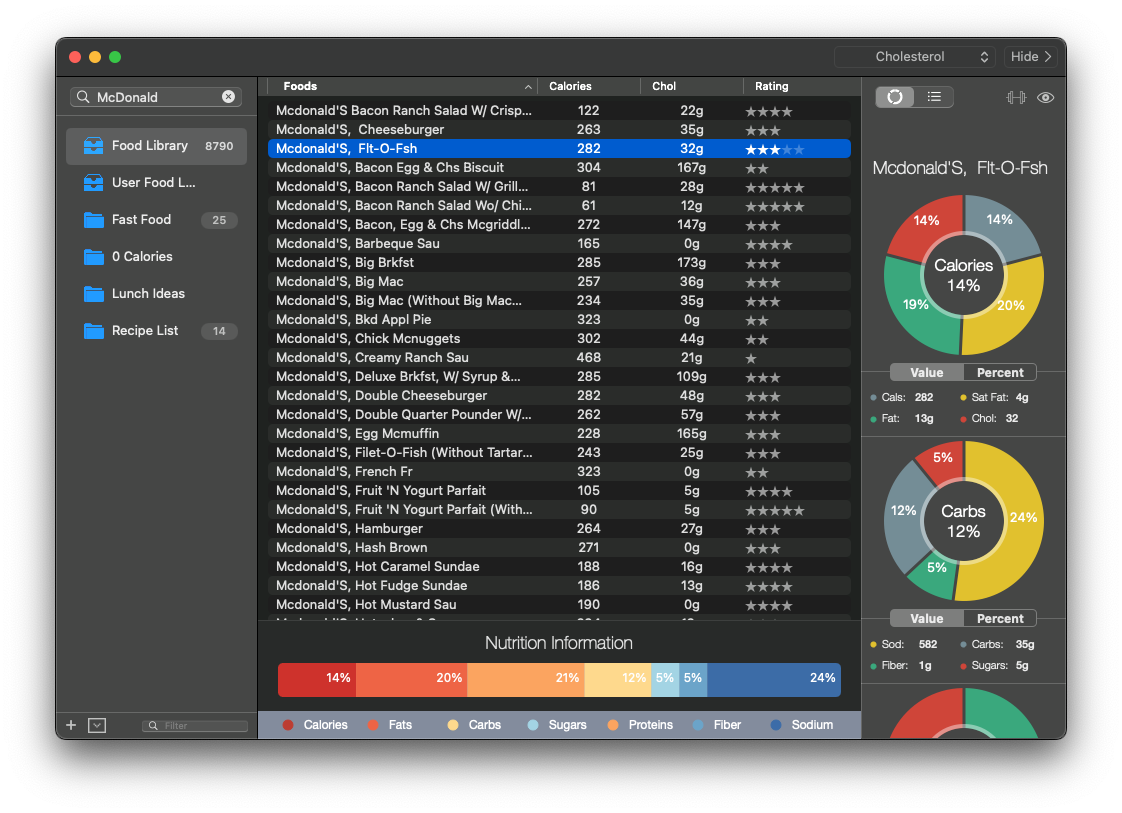This screenshot has height=813, width=1122.
Task: Select Percent under the Carbs chart
Action: (x=1000, y=619)
